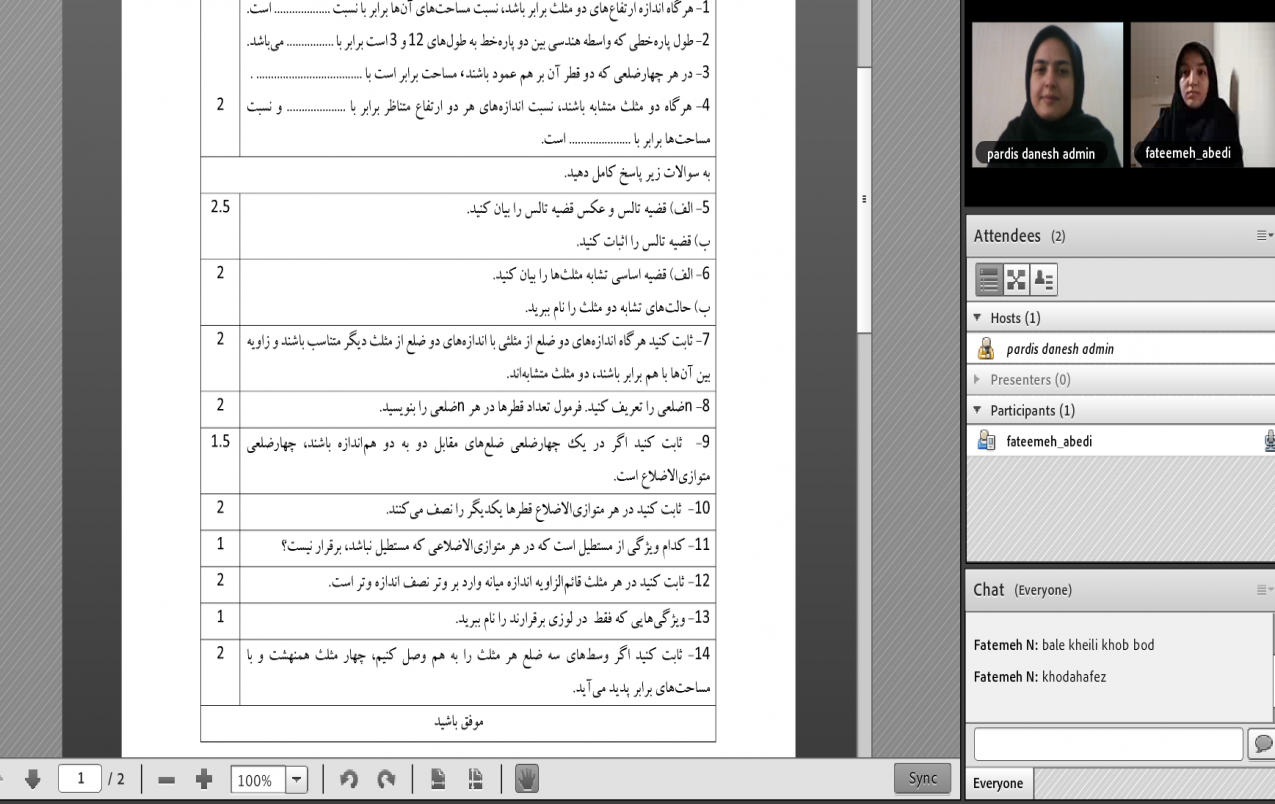Click the participant icon beside fateemeh_abedi in Attendees
This screenshot has width=1275, height=804.
coord(986,441)
